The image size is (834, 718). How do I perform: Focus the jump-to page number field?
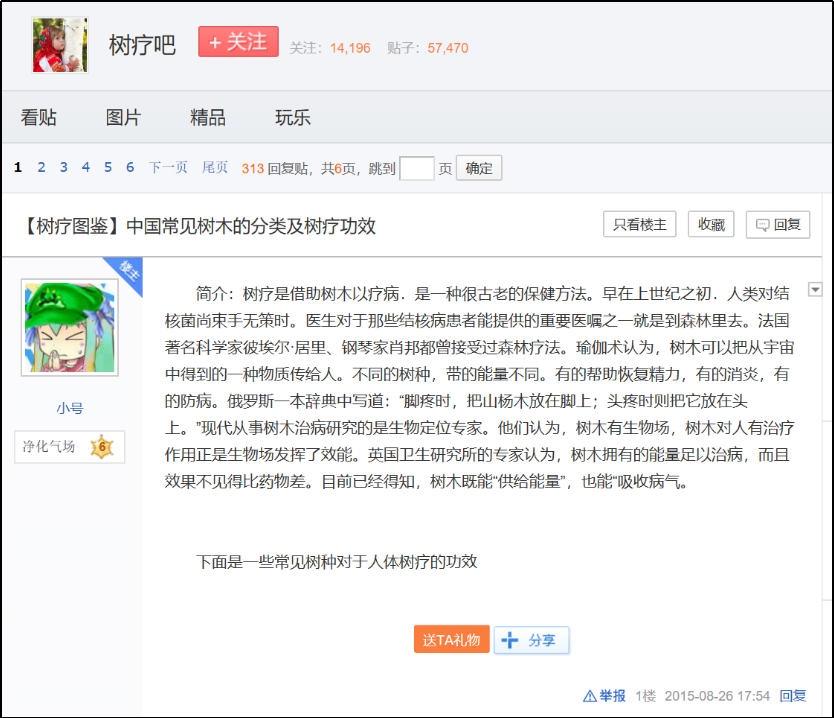pyautogui.click(x=416, y=169)
